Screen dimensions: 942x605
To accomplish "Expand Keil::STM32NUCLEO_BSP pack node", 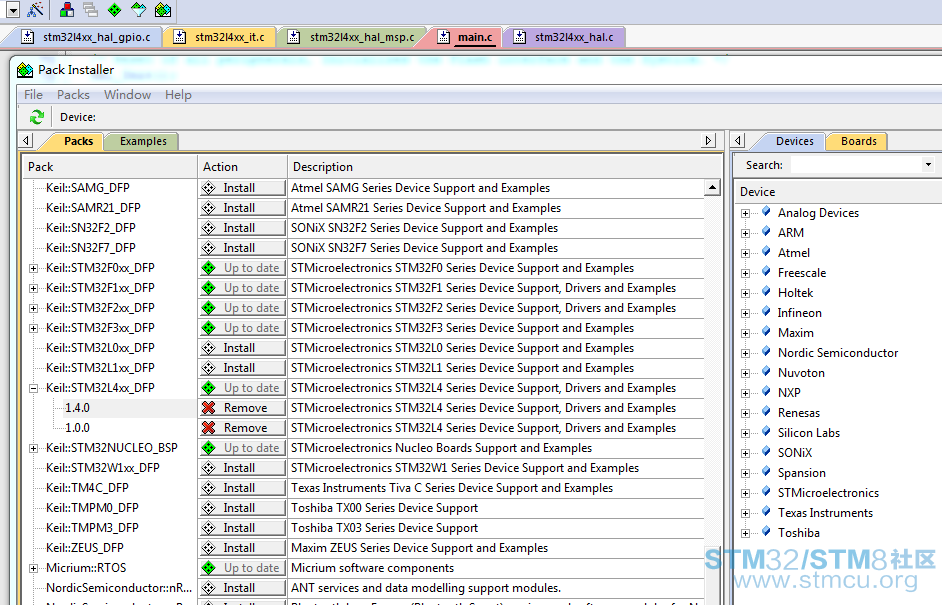I will click(x=34, y=448).
